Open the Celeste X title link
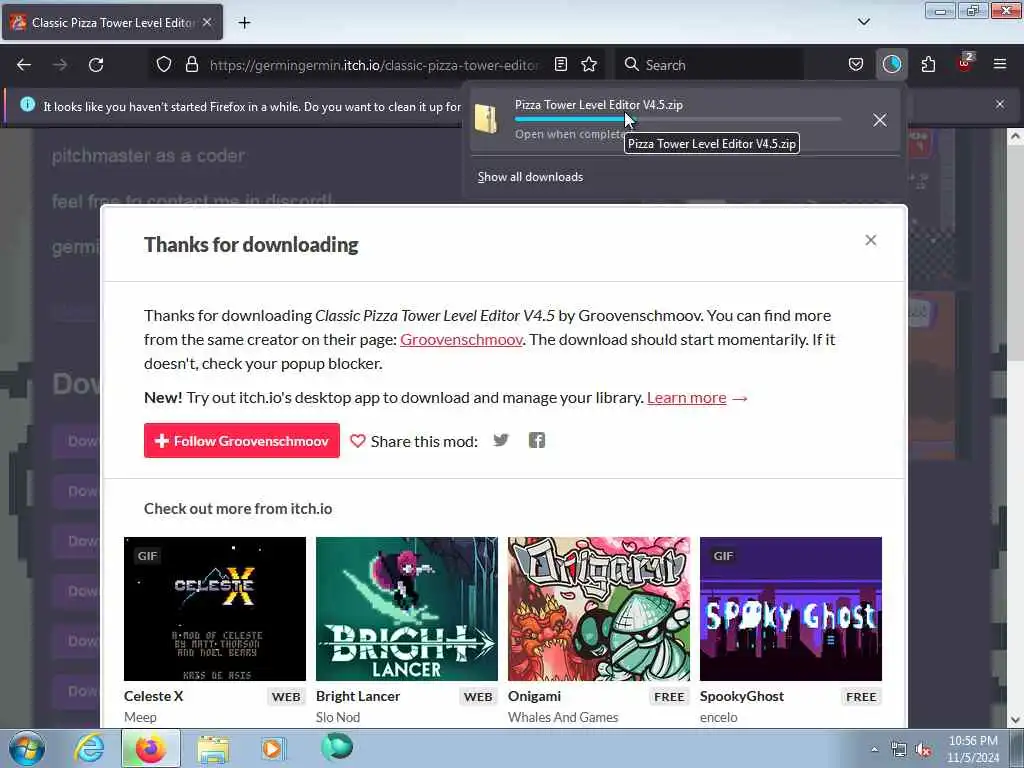 click(153, 696)
